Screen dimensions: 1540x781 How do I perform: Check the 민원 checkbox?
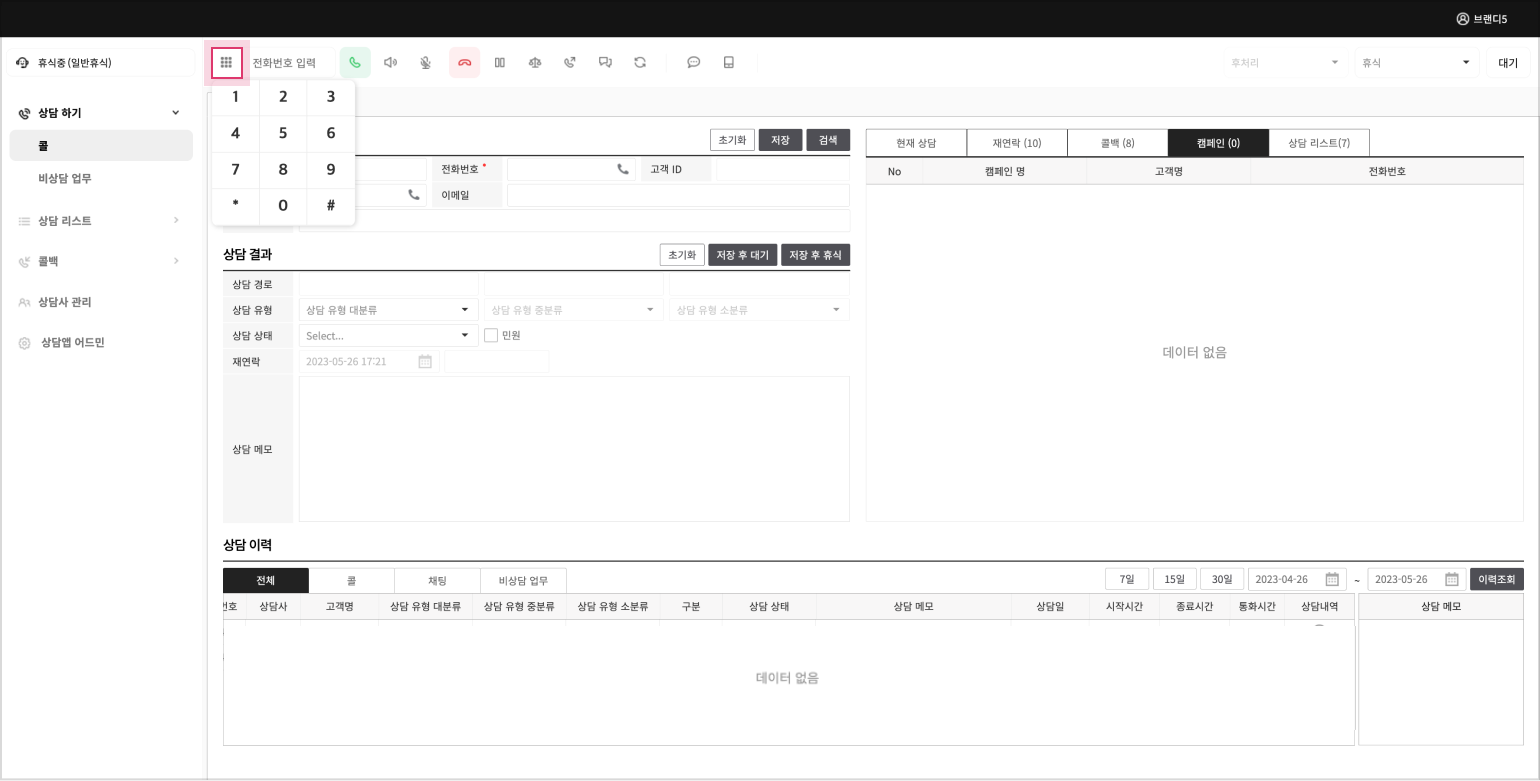(x=491, y=336)
